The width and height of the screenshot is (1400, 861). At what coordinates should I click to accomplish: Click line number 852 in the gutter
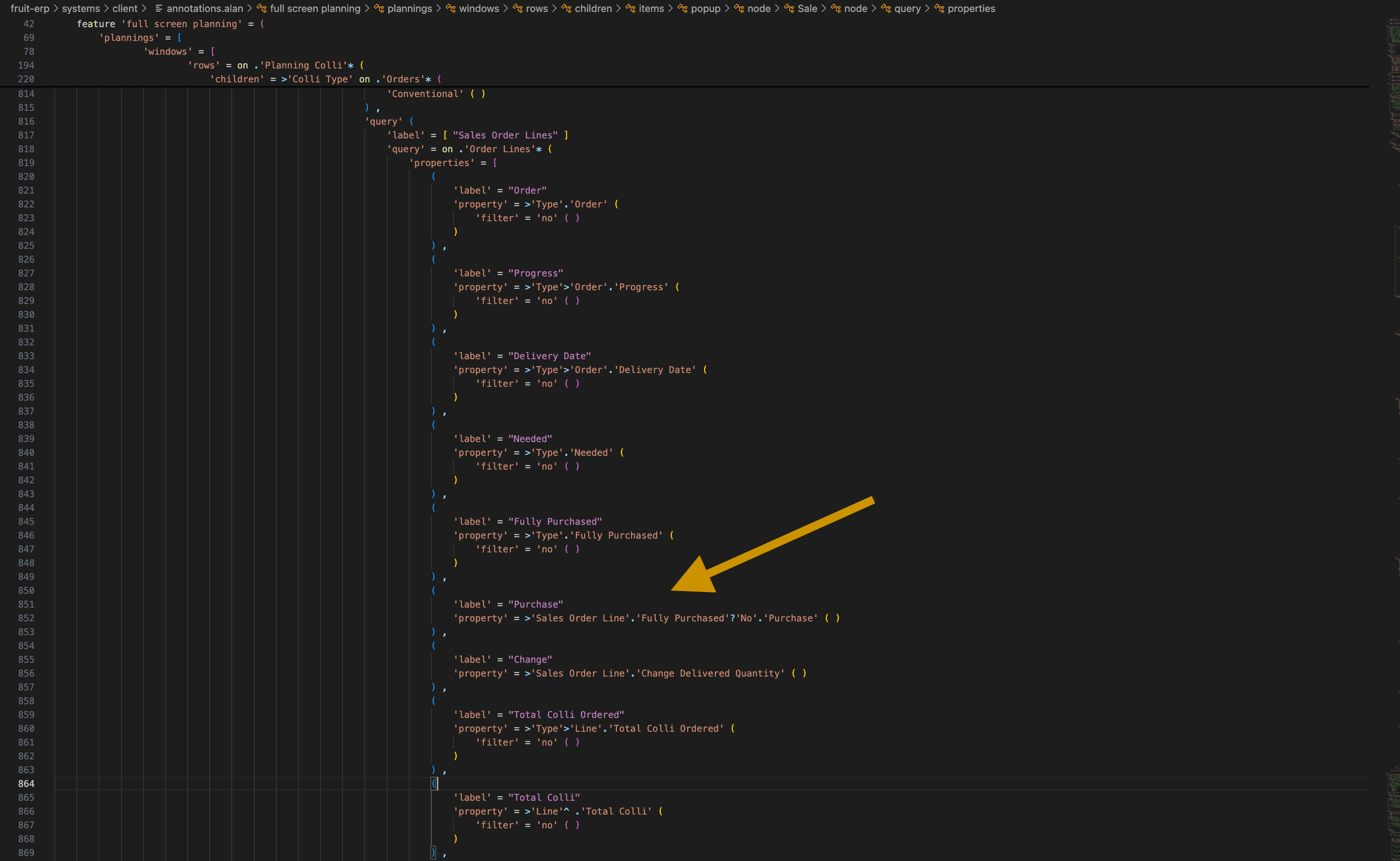[26, 619]
